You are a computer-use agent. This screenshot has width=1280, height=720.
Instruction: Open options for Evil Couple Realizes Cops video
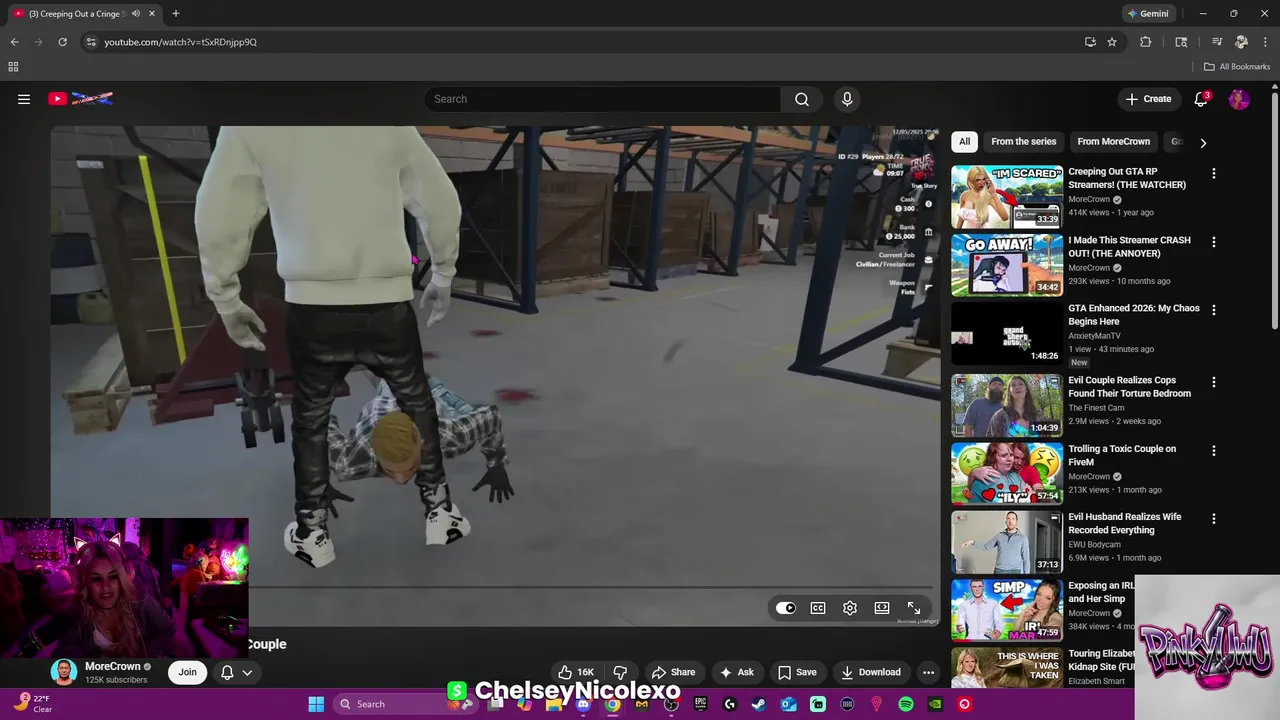[1214, 382]
